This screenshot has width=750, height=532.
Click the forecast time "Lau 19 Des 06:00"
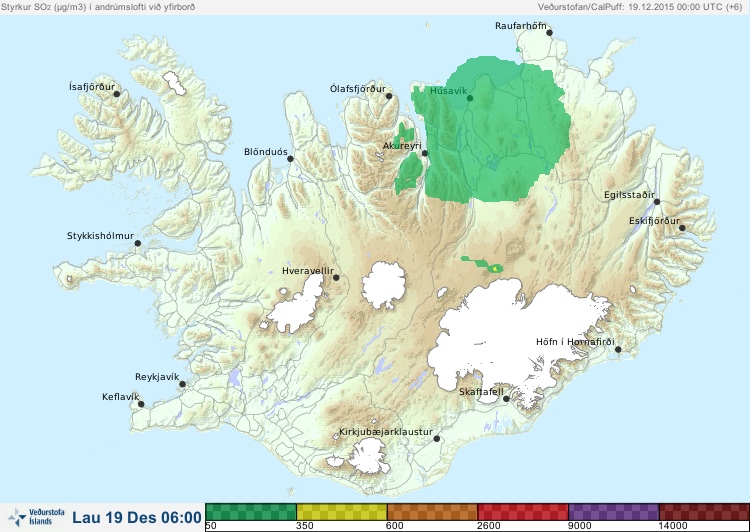click(137, 517)
